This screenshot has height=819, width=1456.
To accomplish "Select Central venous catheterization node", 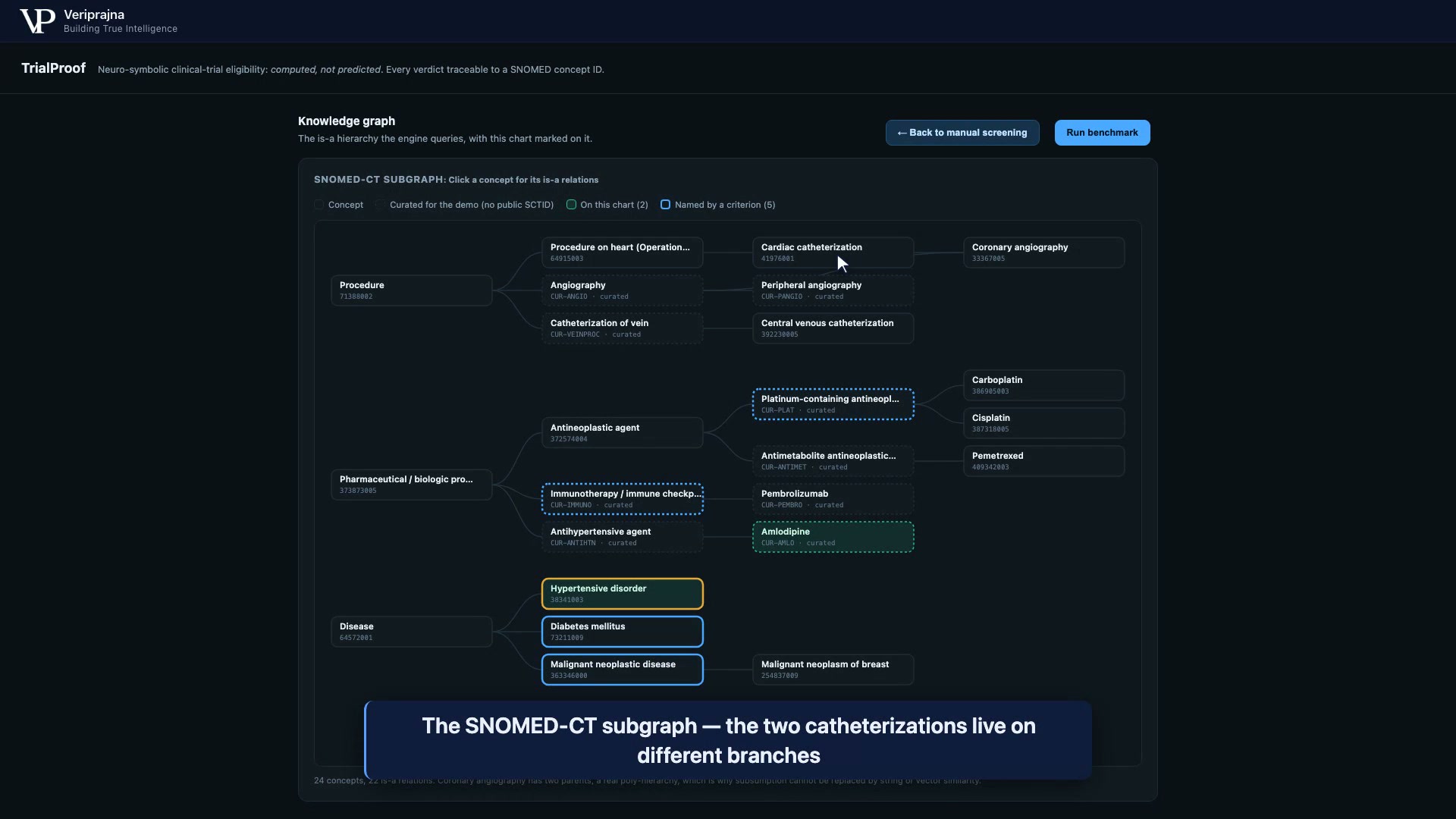I will (x=833, y=328).
